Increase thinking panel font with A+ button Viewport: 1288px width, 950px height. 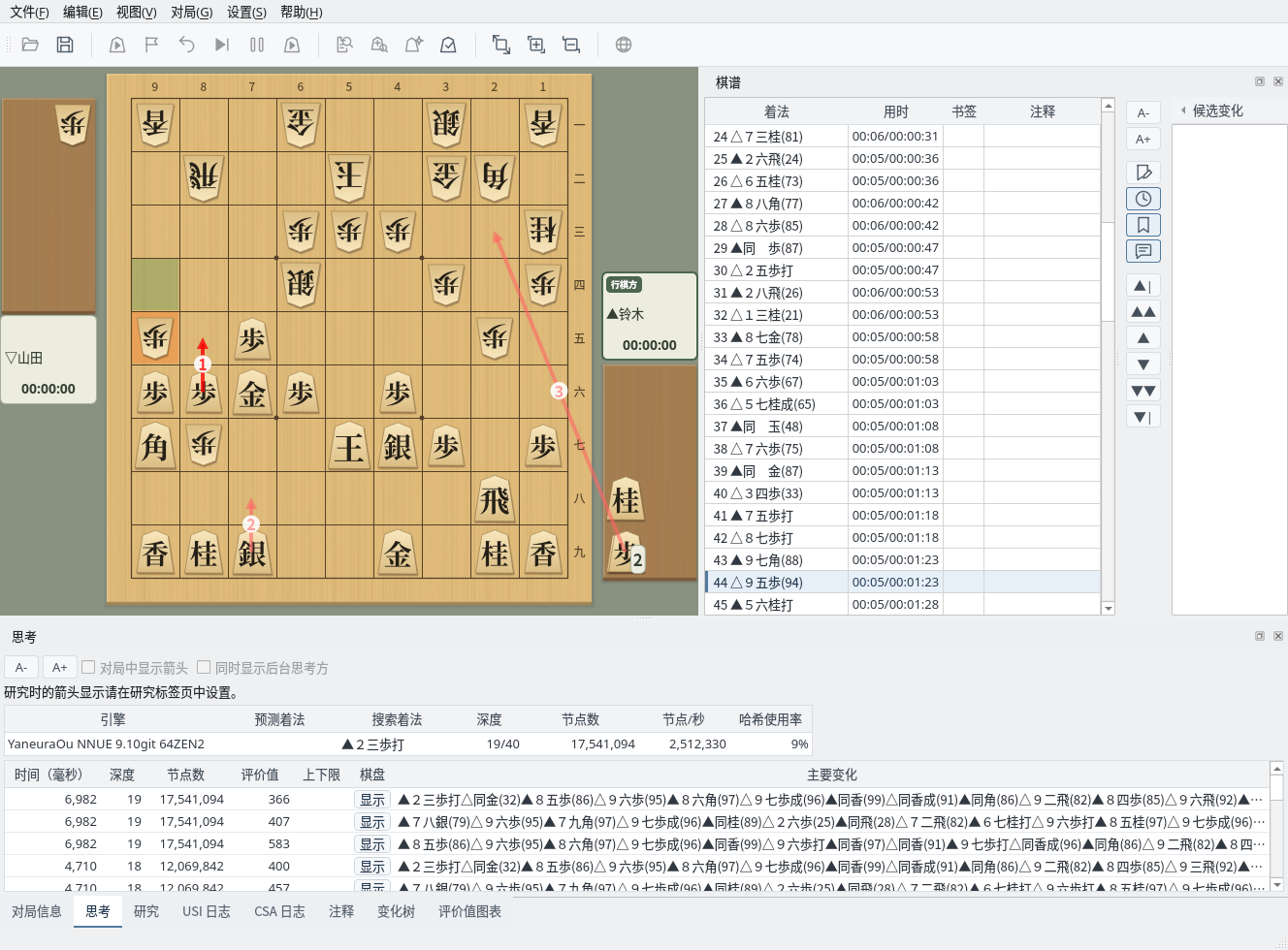60,667
